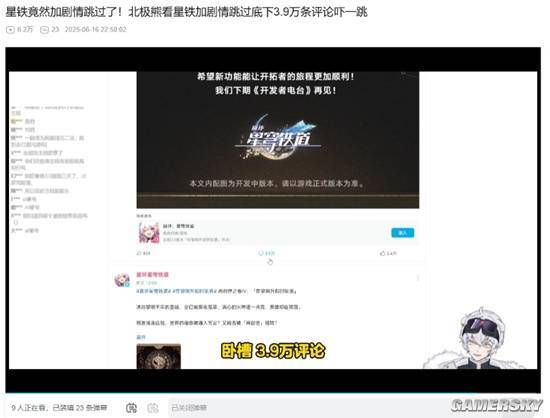
Task: Click the '9 人正在看' viewer count text
Action: click(30, 407)
